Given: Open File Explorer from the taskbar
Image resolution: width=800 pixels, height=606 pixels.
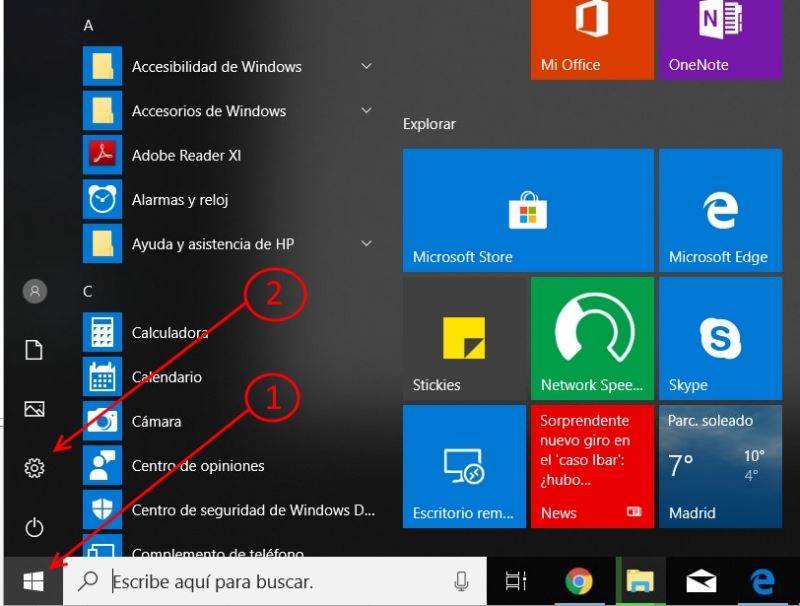Looking at the screenshot, I should coord(640,581).
